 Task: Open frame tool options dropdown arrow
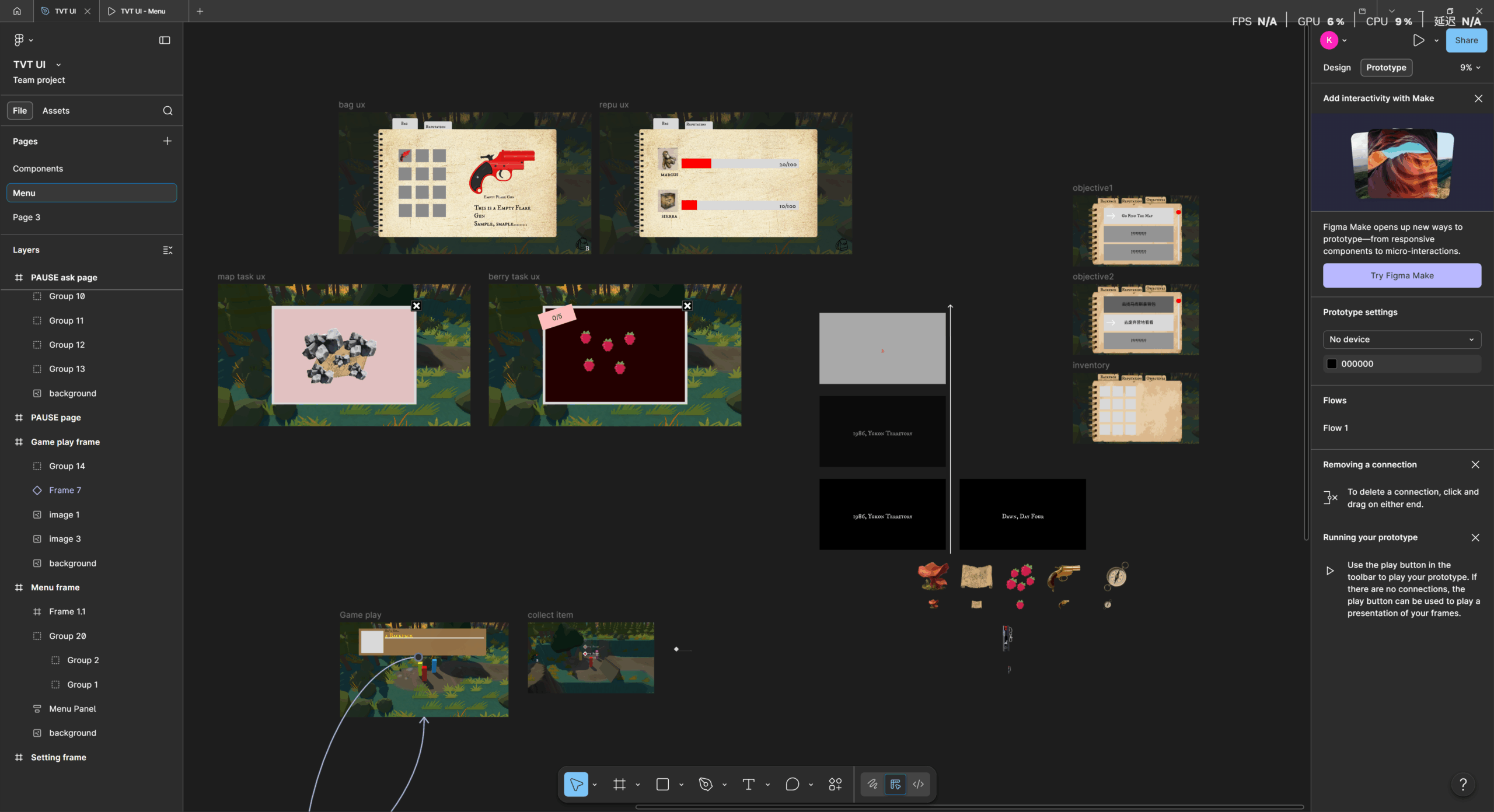click(x=638, y=785)
